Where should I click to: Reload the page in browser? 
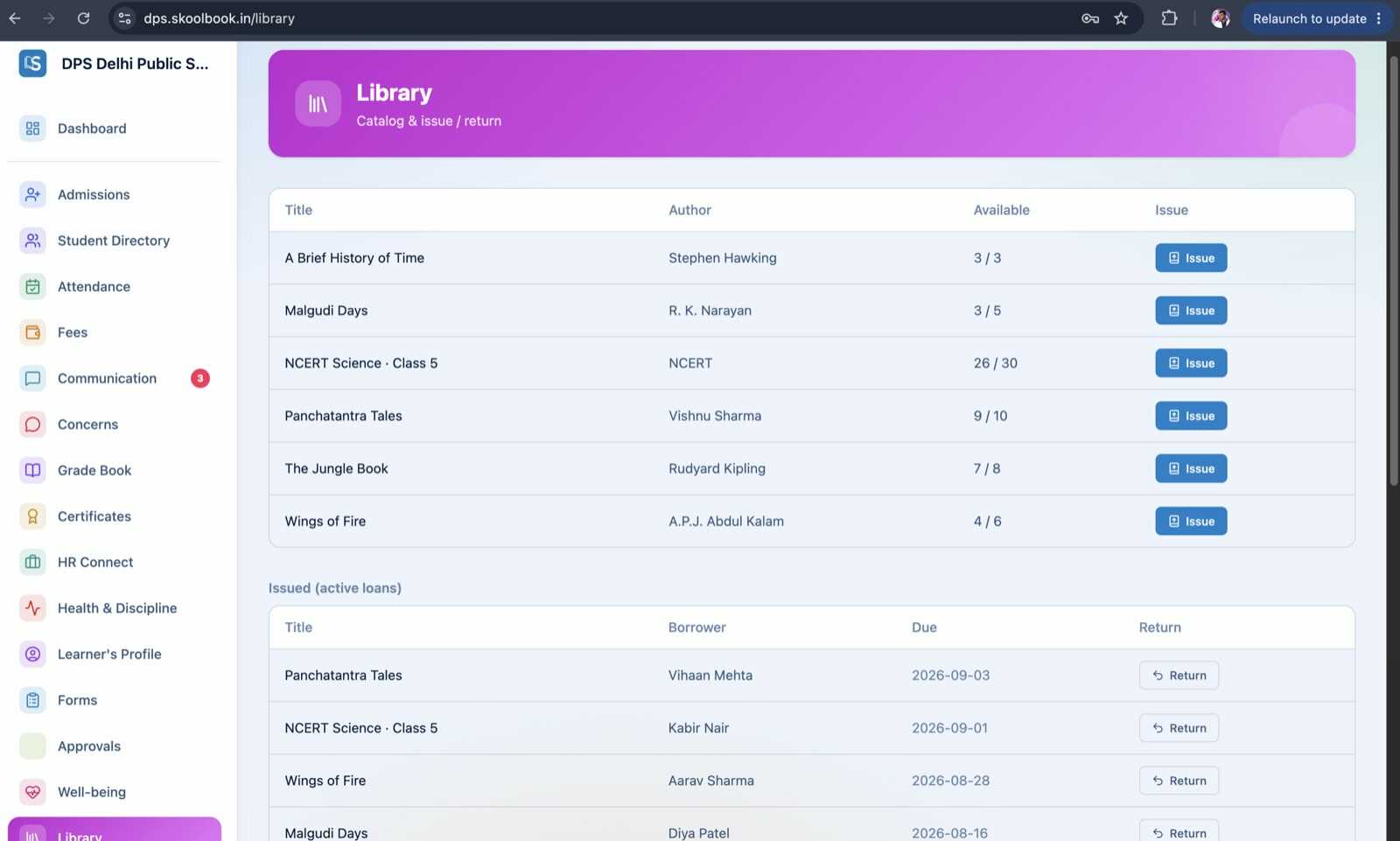point(83,18)
